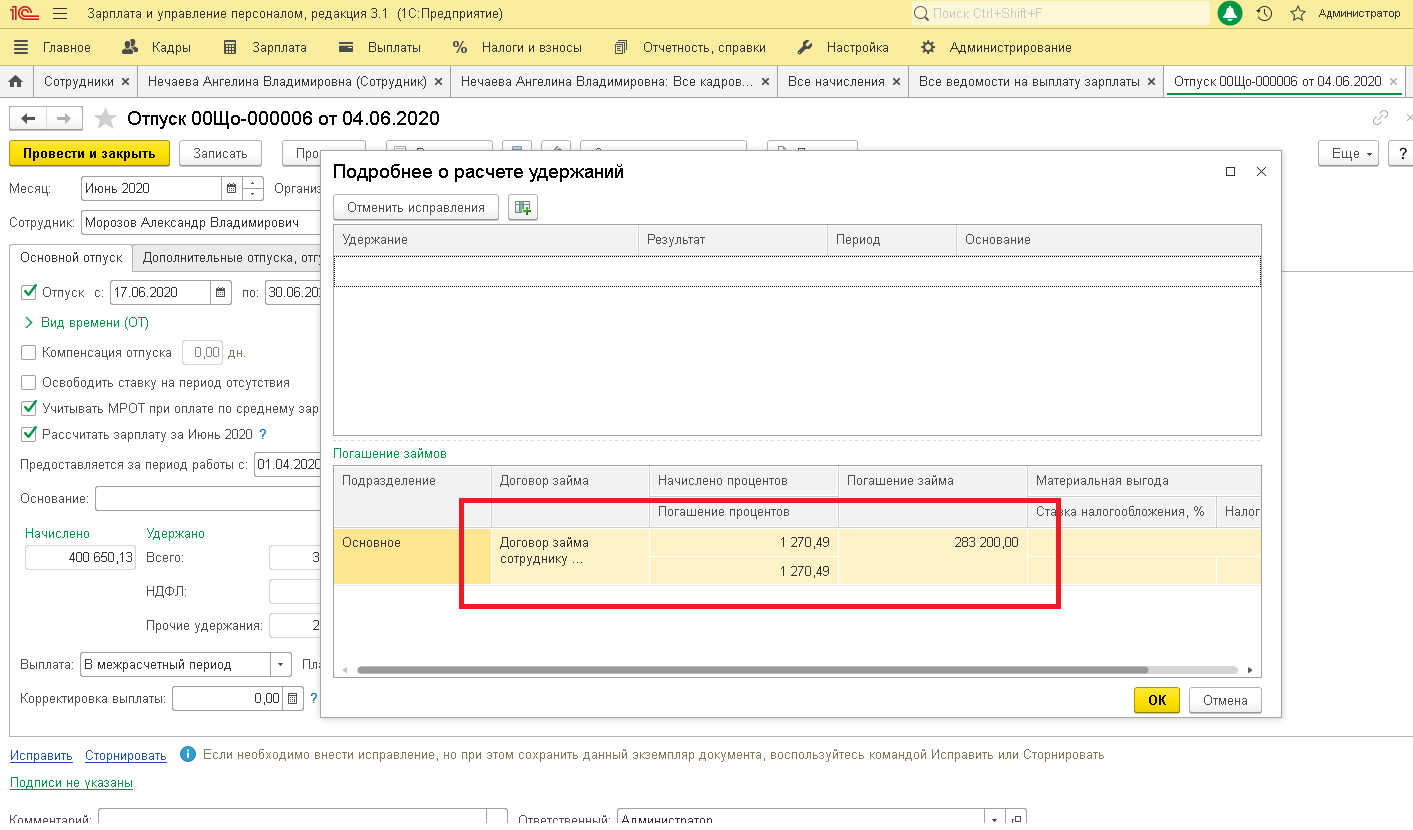This screenshot has width=1413, height=830.
Task: Toggle the Отпуск checkbox
Action: (29, 293)
